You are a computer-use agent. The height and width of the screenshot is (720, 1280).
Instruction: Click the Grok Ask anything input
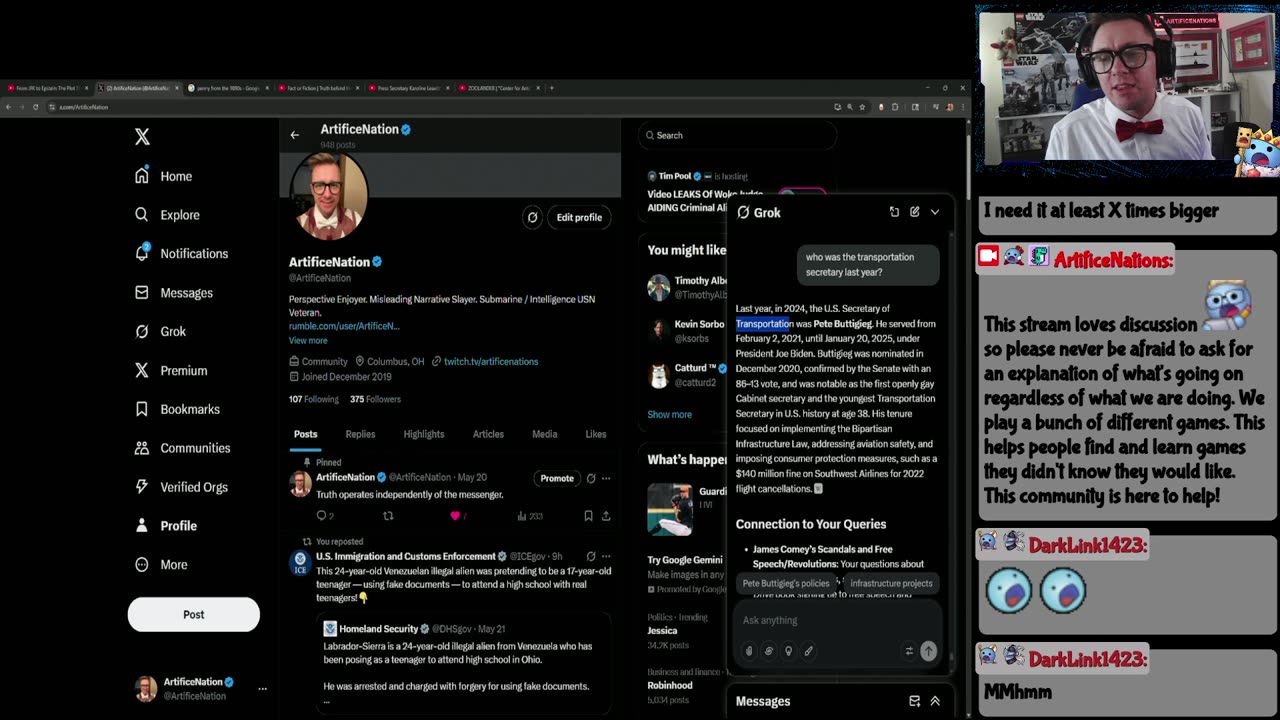[838, 620]
